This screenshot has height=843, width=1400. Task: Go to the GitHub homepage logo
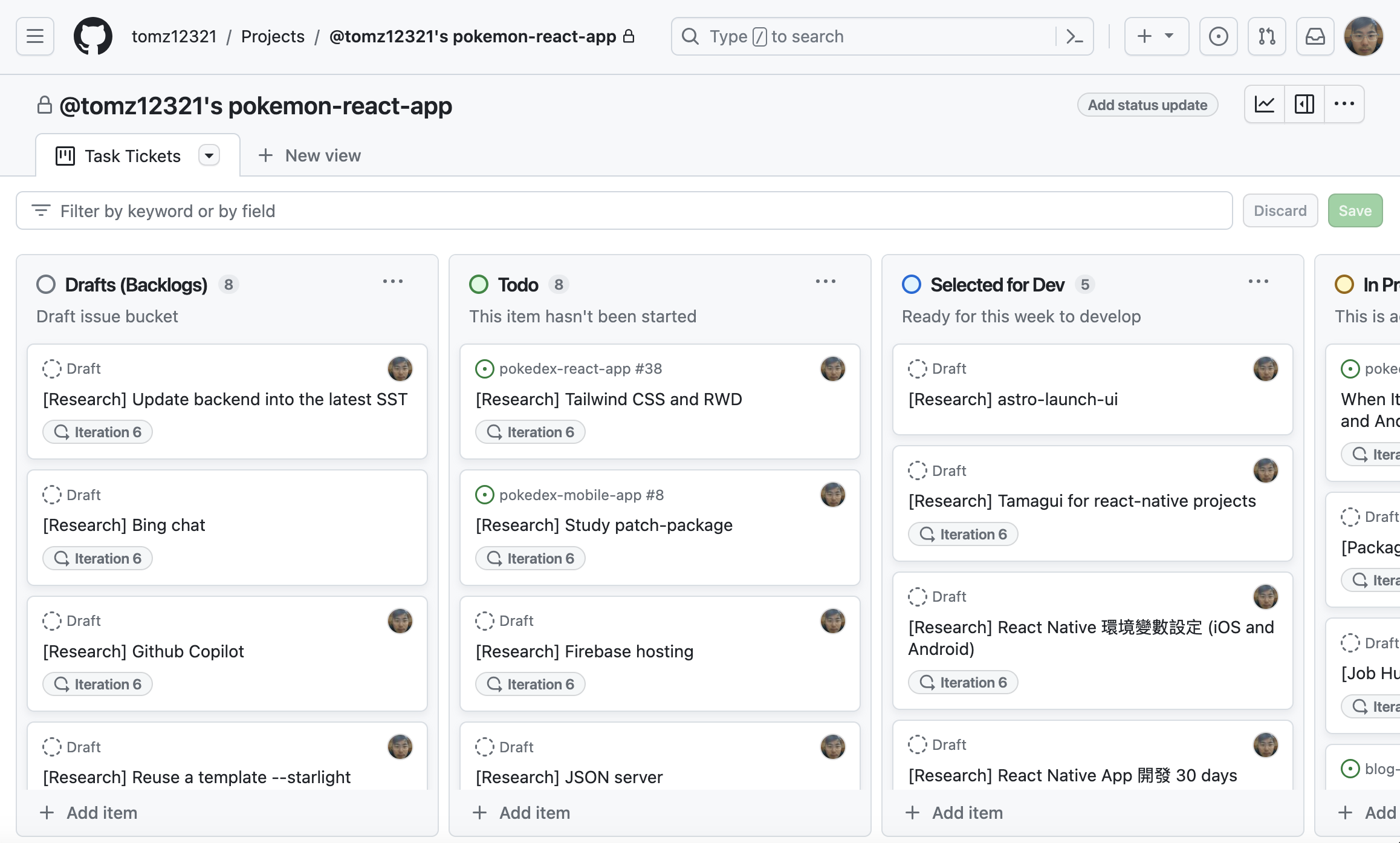[x=93, y=36]
